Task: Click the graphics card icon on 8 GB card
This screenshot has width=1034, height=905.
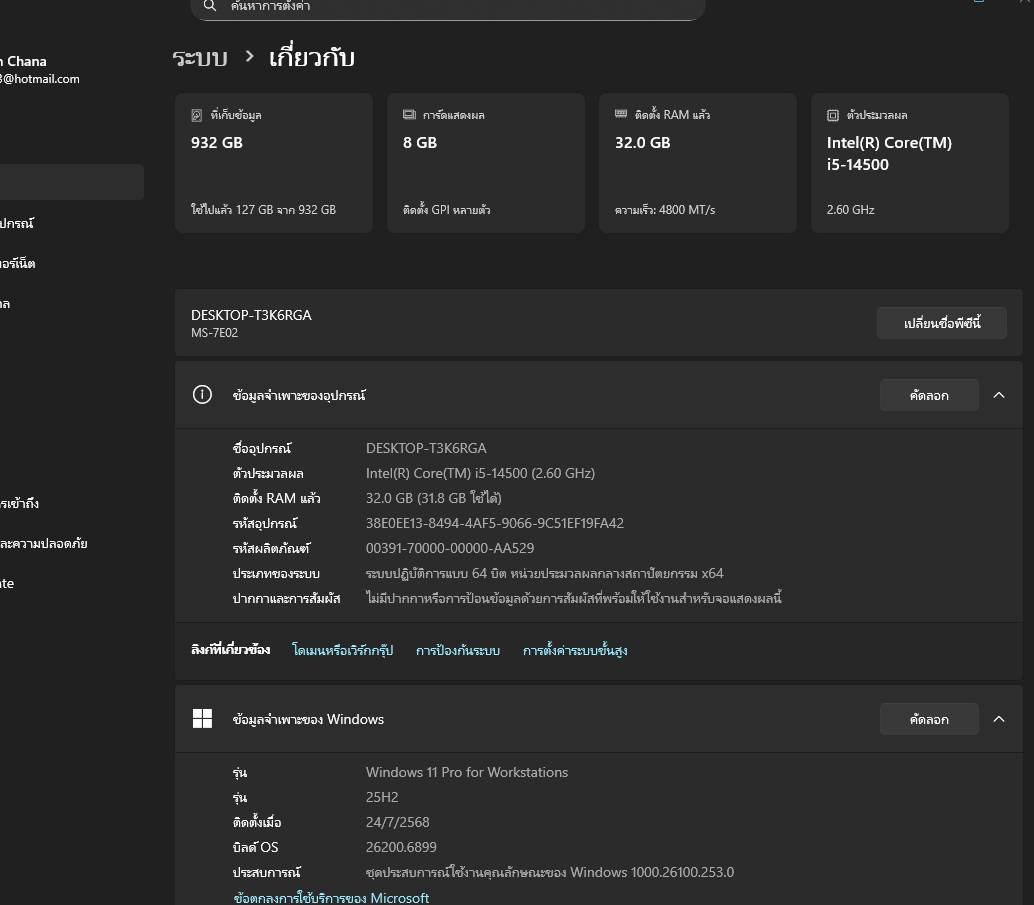Action: coord(408,115)
